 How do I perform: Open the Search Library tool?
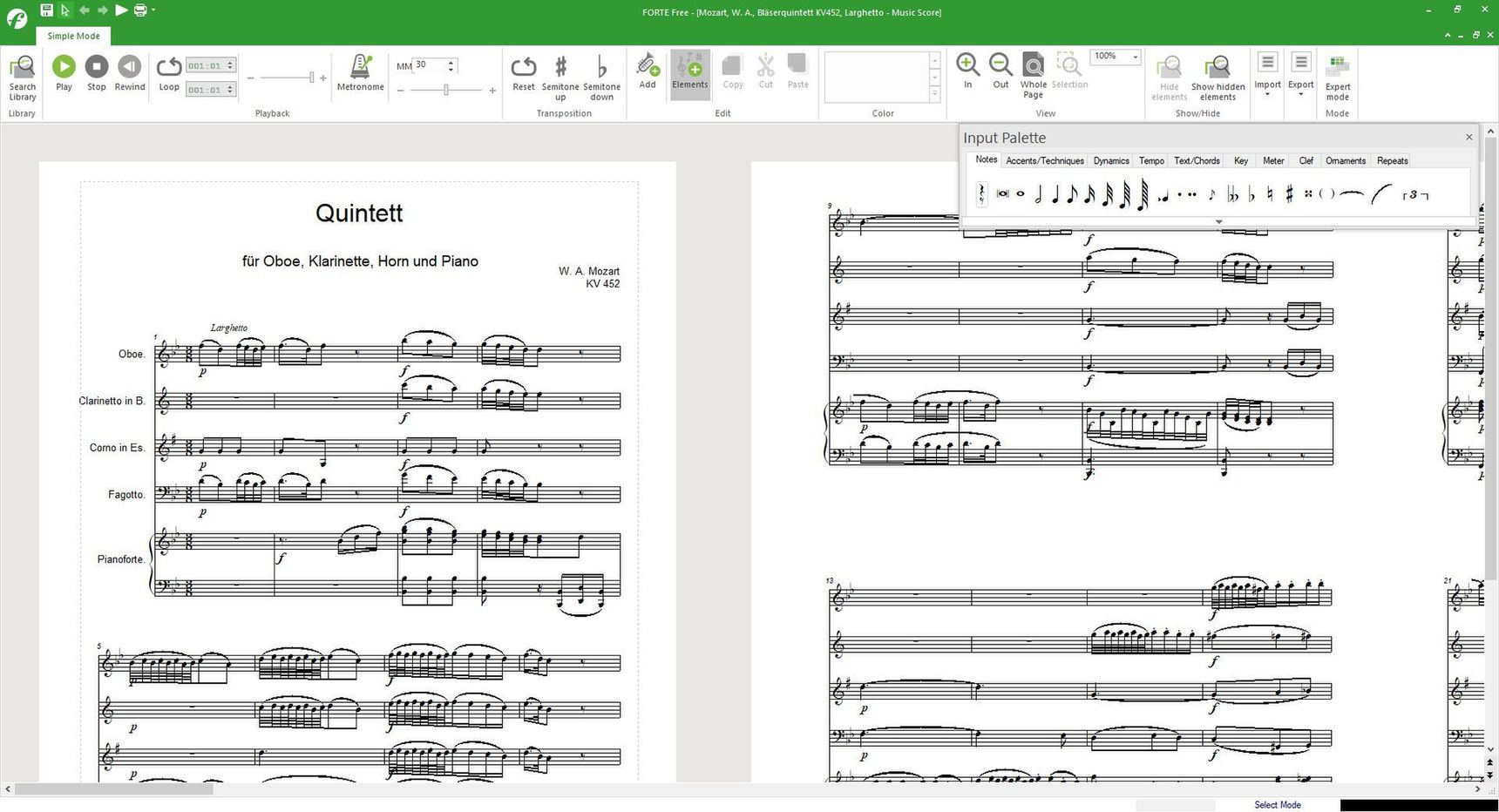22,78
